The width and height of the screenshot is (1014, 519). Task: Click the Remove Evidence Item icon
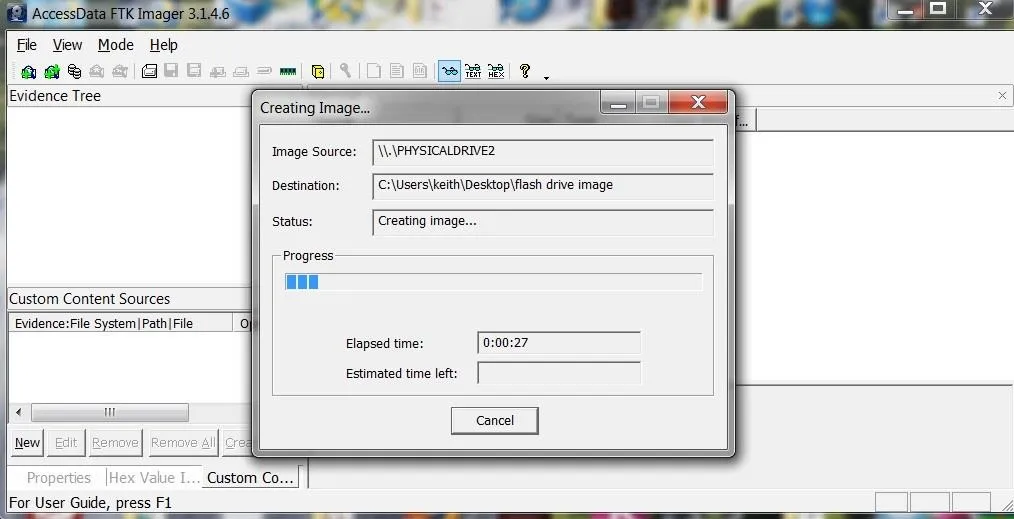point(97,72)
